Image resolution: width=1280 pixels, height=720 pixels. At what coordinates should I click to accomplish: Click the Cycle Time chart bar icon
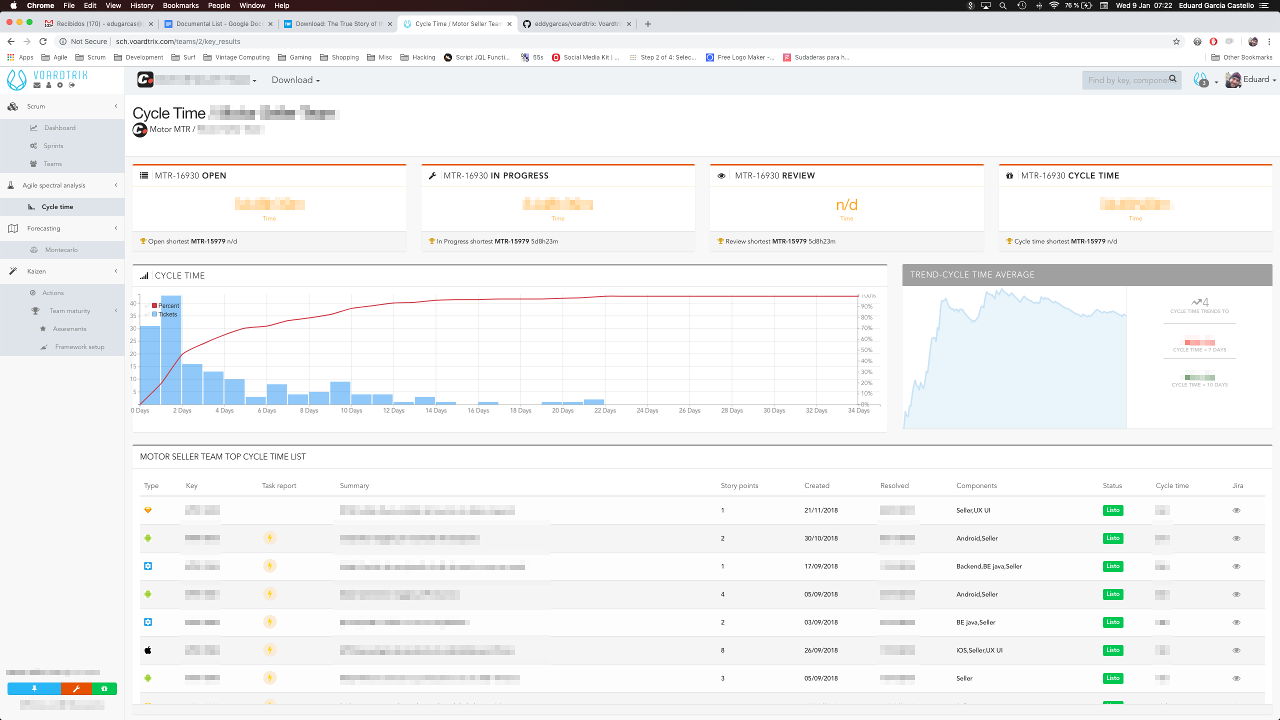pos(144,276)
